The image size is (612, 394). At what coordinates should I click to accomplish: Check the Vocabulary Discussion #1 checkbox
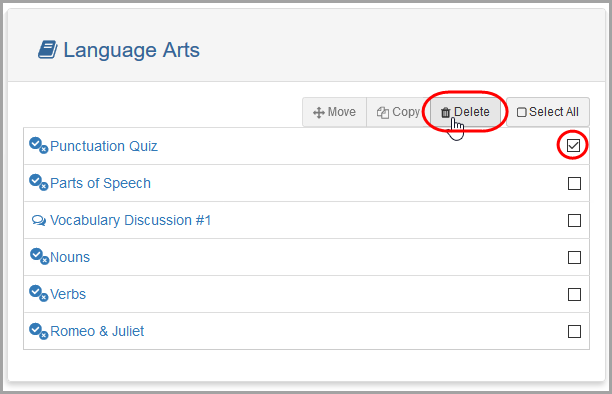(574, 220)
